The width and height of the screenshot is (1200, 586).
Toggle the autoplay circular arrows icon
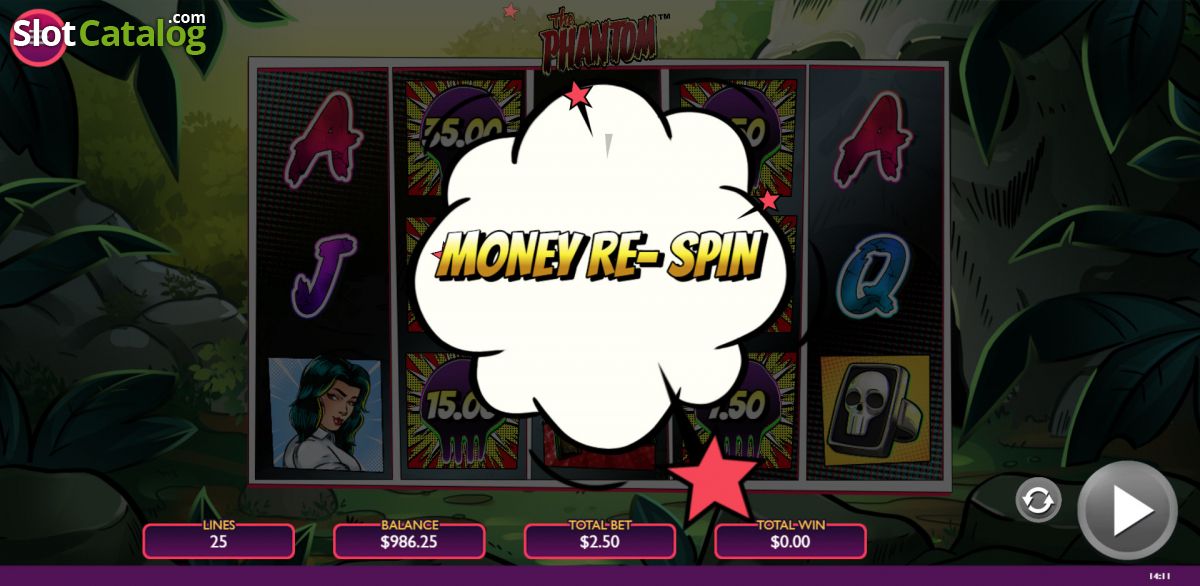tap(1038, 500)
